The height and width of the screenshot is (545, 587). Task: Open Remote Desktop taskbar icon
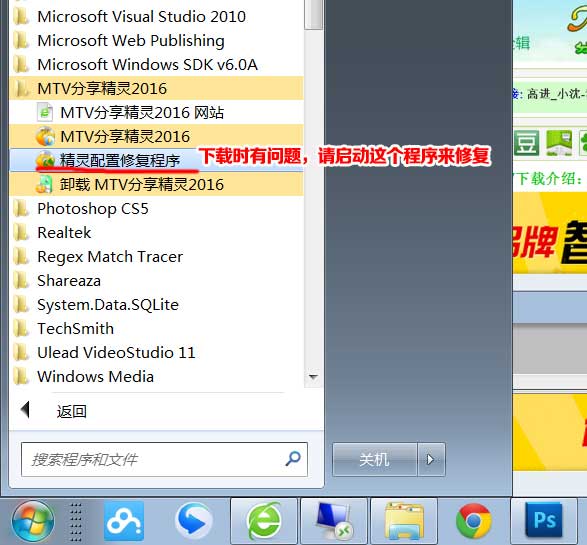pyautogui.click(x=334, y=521)
